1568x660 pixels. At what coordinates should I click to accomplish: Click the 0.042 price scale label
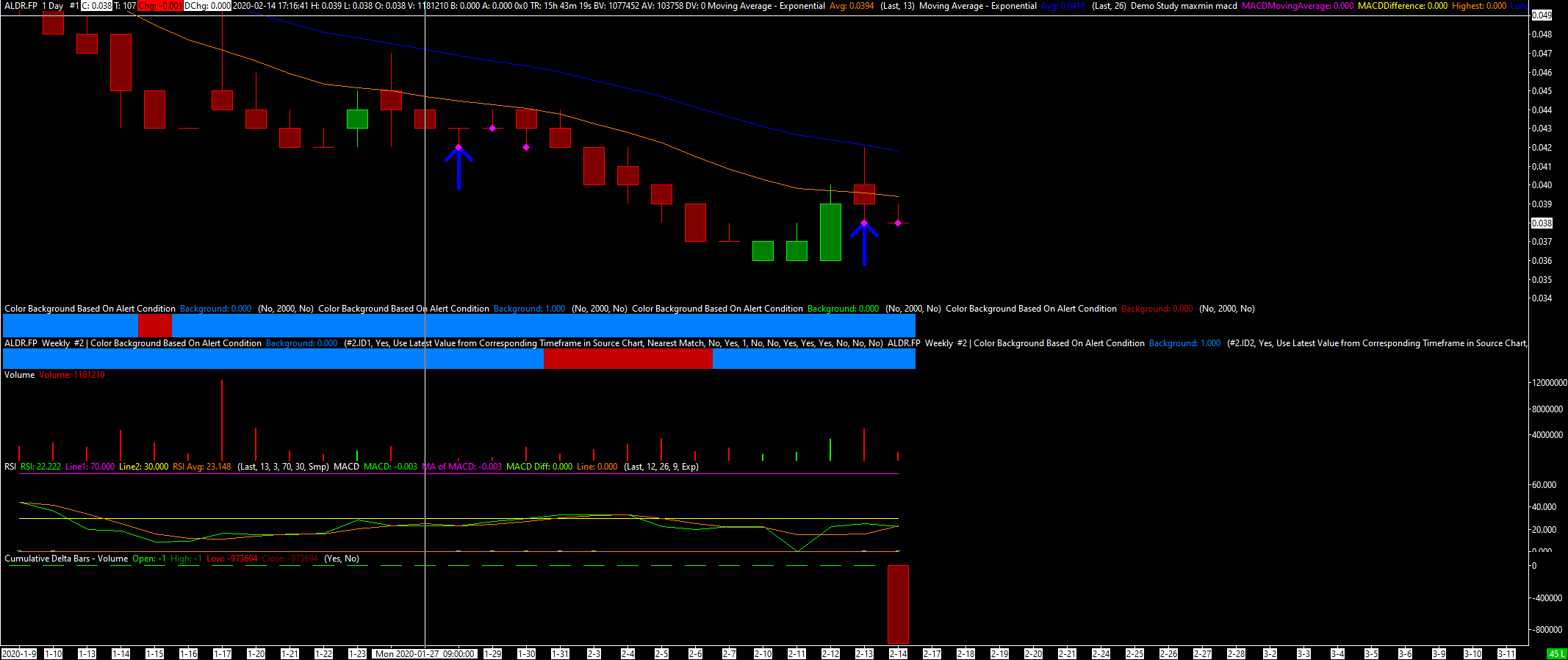1542,147
